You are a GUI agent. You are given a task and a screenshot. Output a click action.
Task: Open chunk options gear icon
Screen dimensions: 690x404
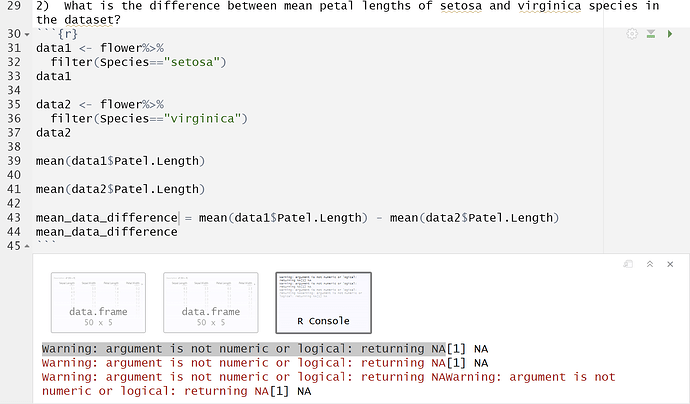632,34
